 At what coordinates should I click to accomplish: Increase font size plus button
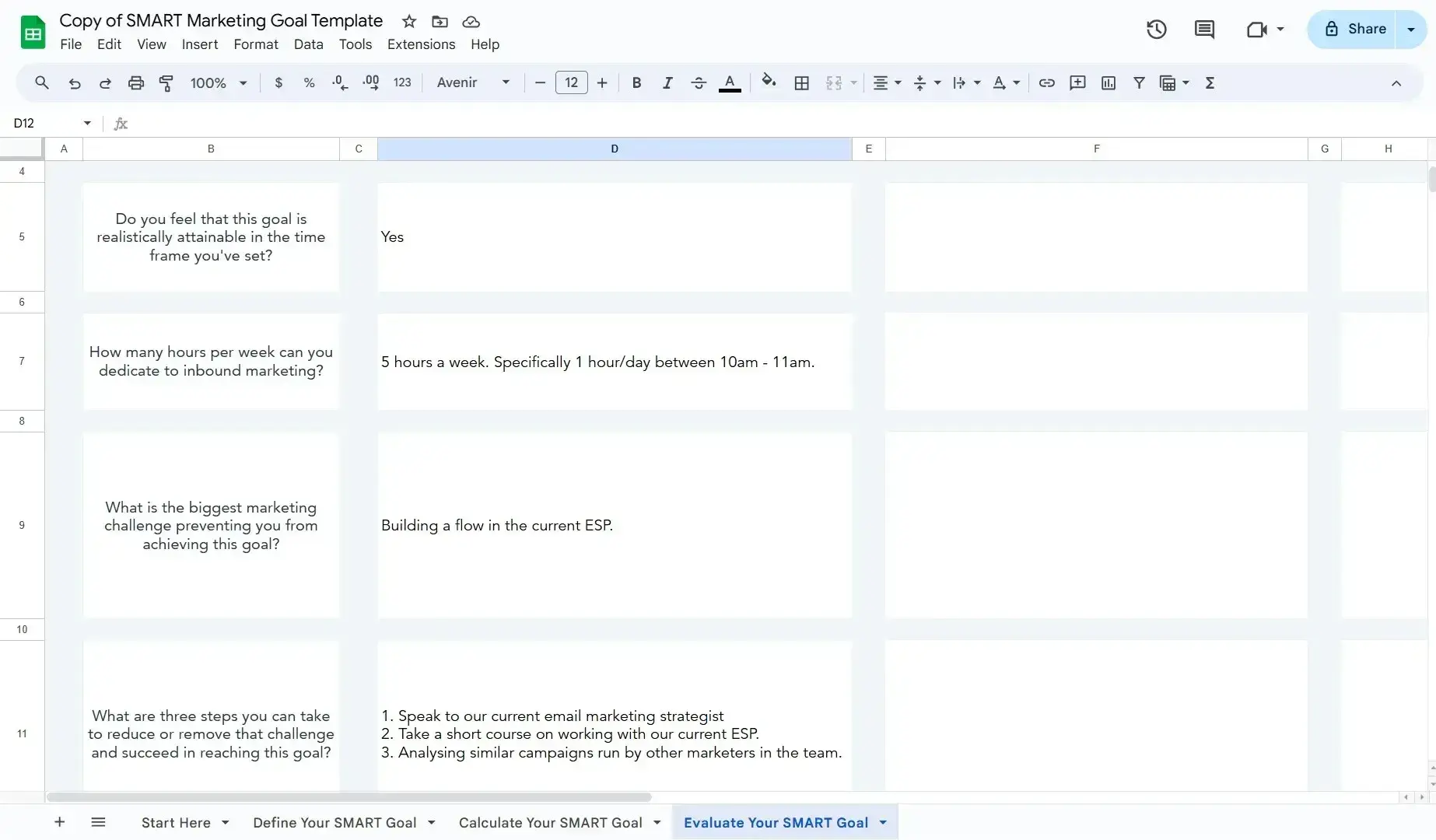(602, 83)
